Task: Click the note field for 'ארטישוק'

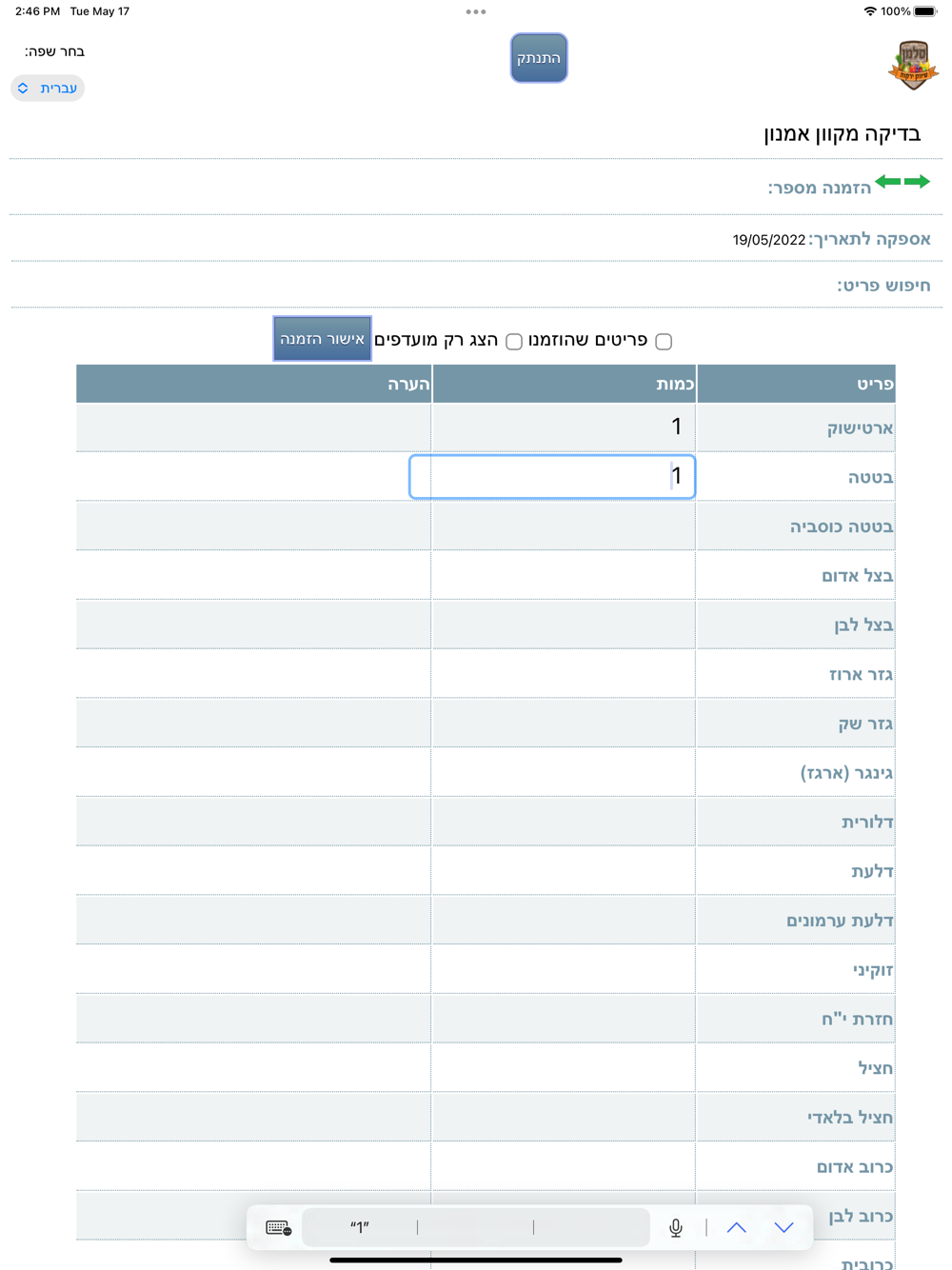Action: (x=254, y=427)
